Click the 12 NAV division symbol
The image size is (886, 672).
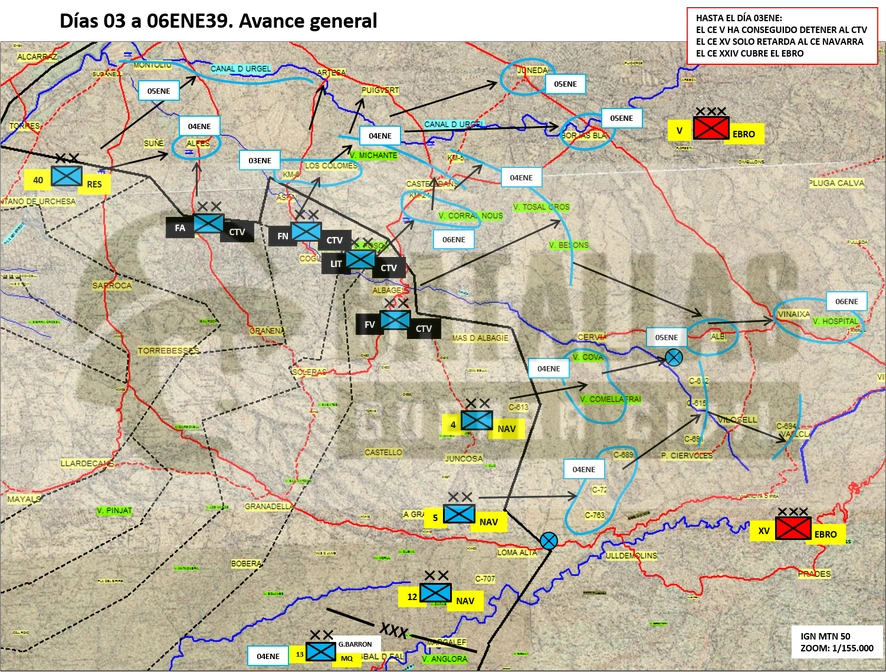(436, 593)
